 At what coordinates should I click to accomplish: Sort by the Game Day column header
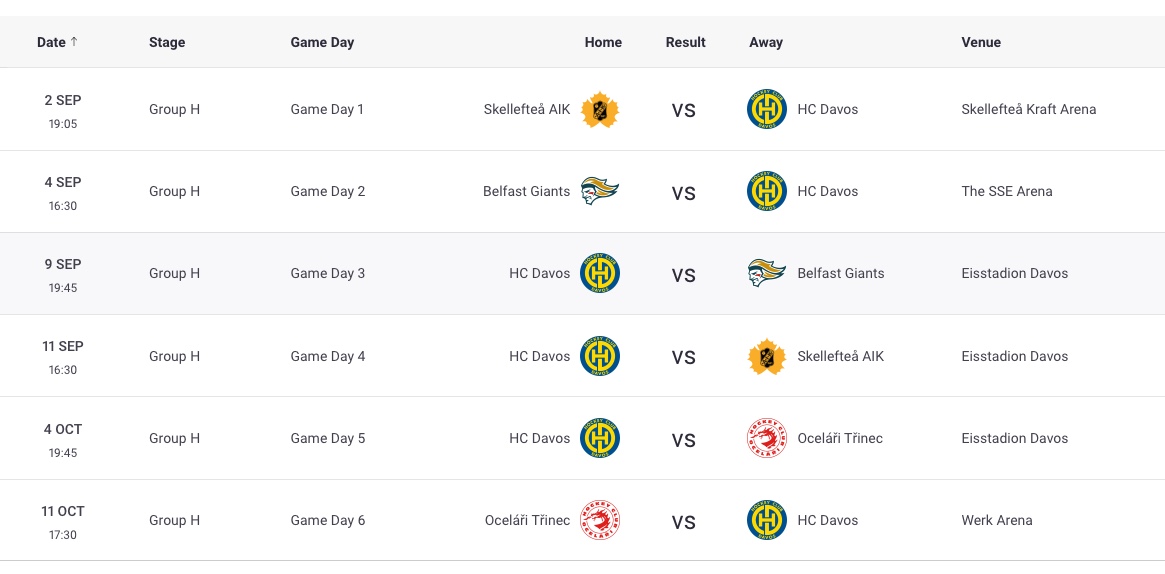322,42
